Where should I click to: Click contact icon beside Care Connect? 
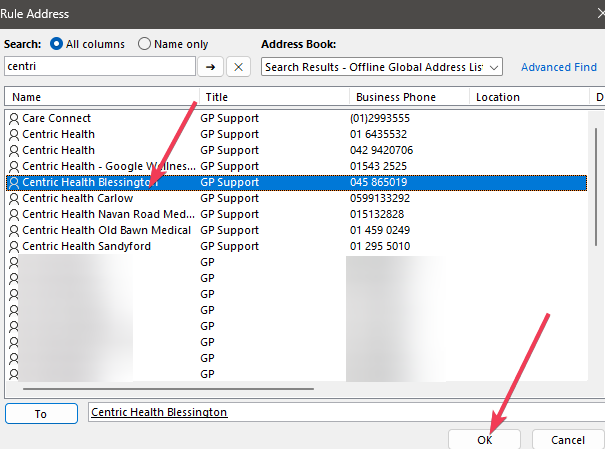pos(14,118)
